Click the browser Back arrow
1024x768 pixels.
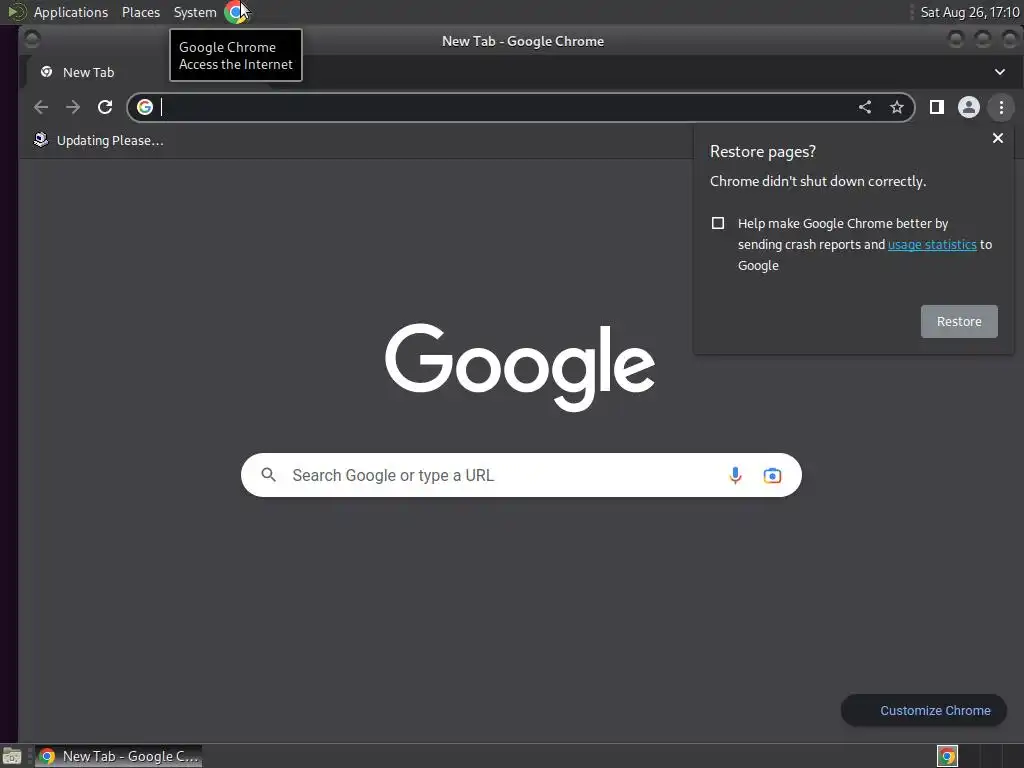pyautogui.click(x=40, y=107)
